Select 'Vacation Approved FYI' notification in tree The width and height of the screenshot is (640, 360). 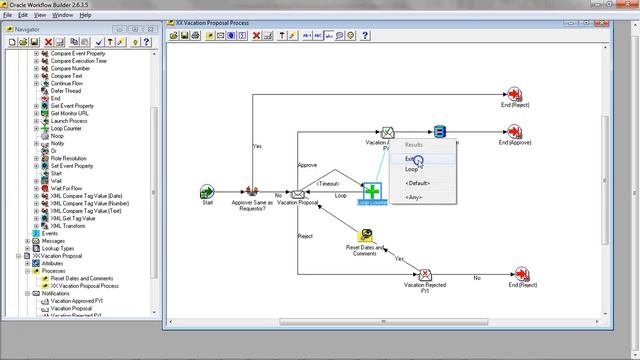click(77, 301)
